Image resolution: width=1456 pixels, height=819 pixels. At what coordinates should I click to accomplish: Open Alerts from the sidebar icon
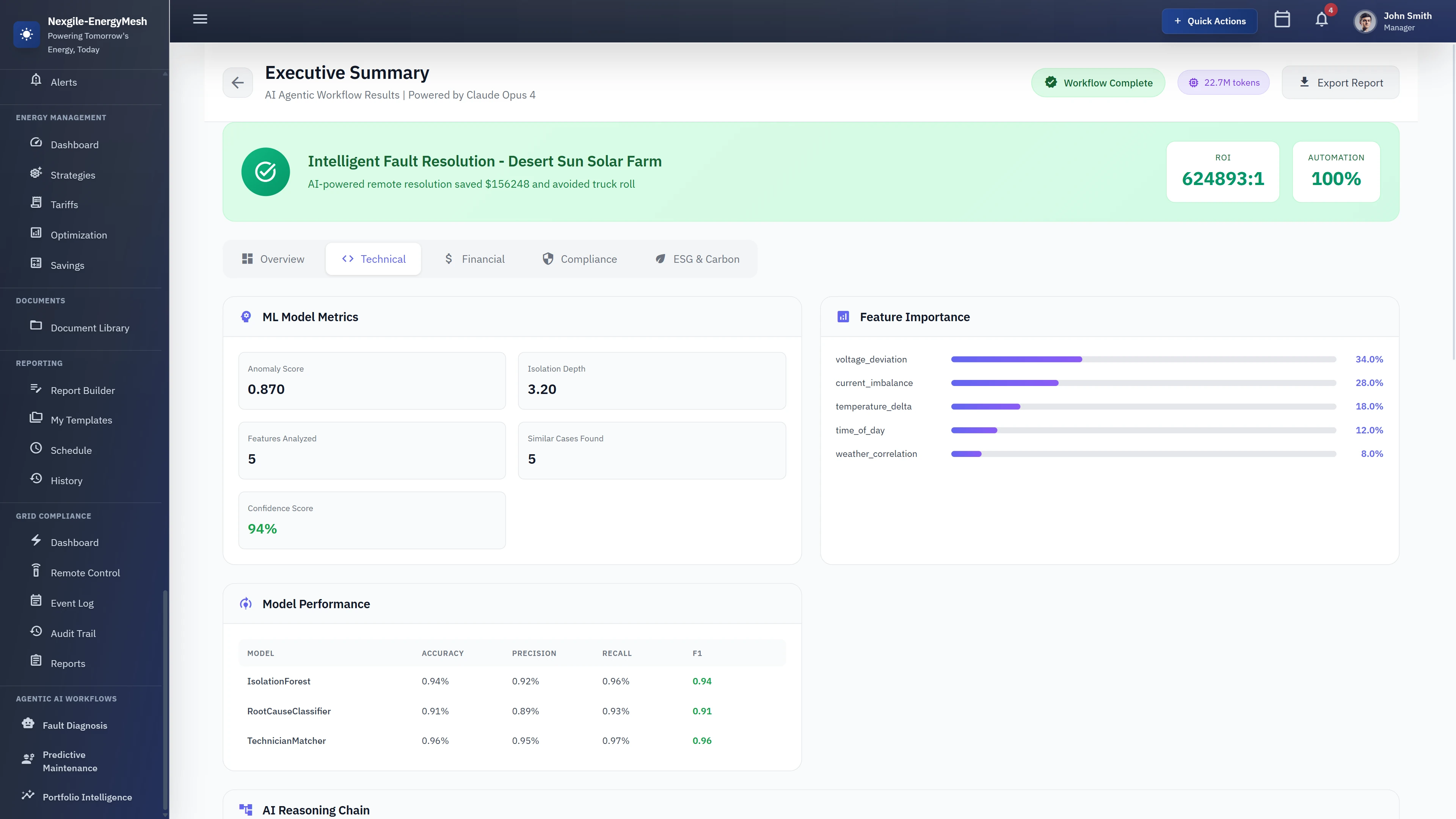click(x=36, y=80)
